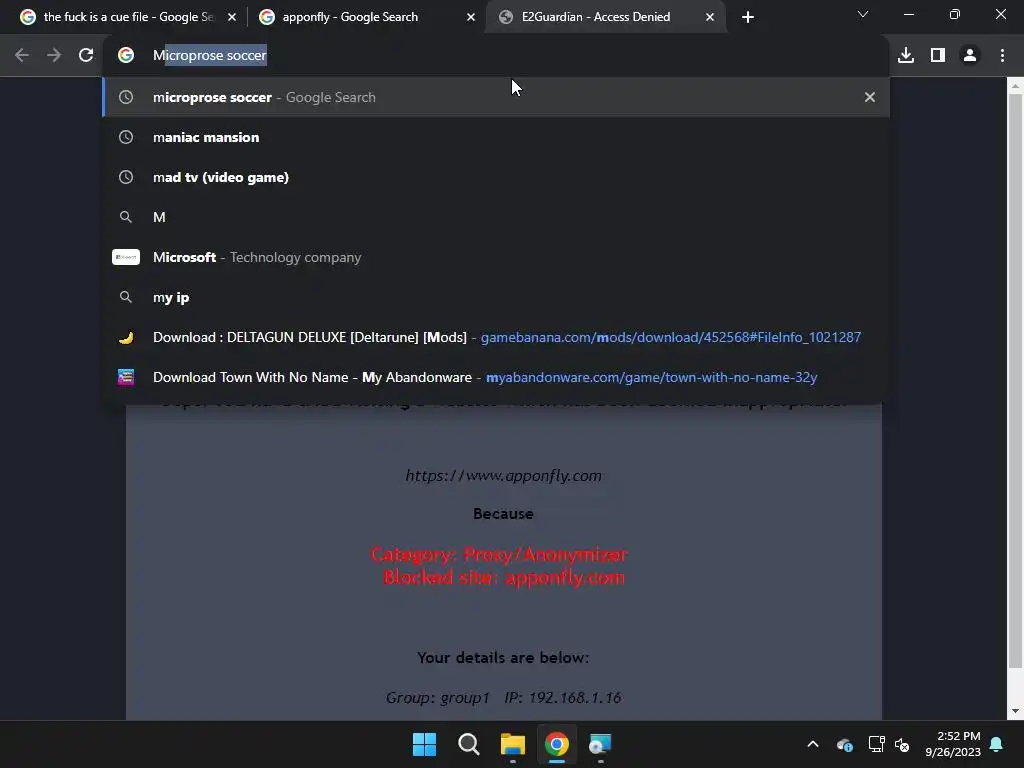
Task: Expand the tab search chevron
Action: pyautogui.click(x=863, y=14)
